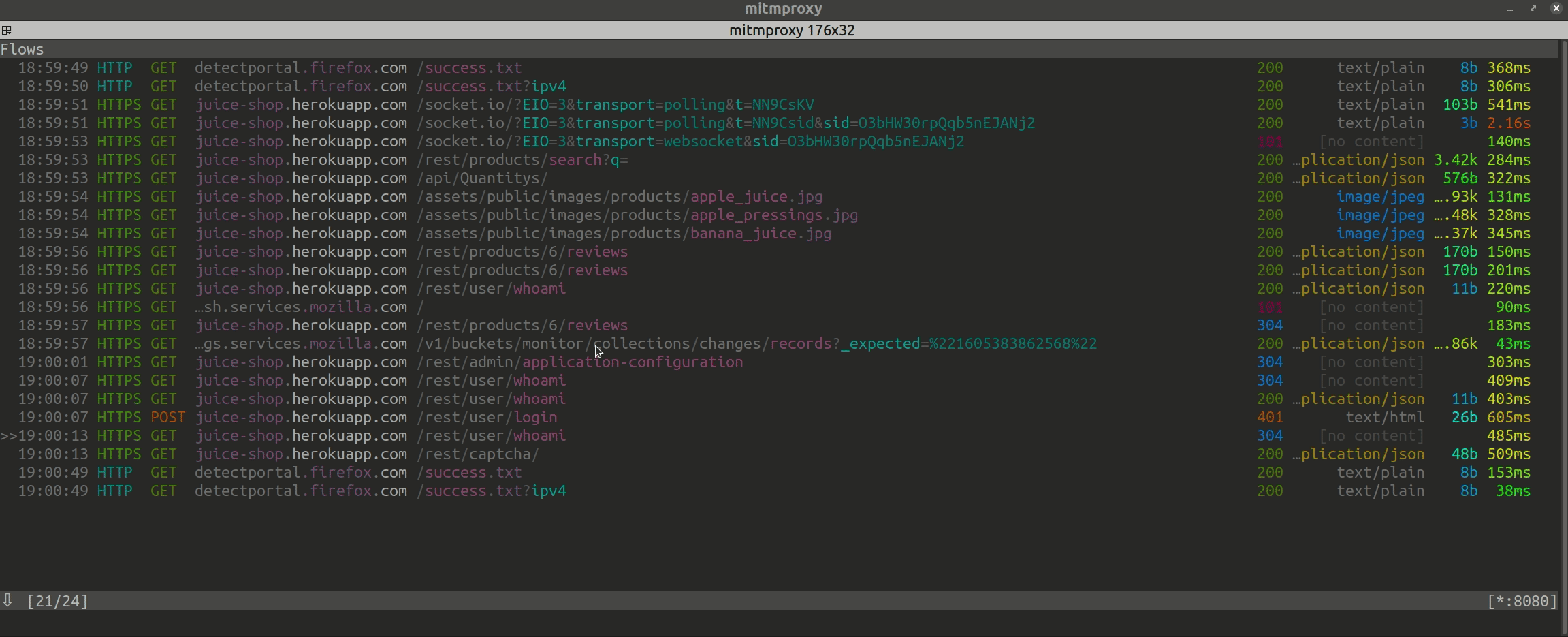Viewport: 1568px width, 637px height.
Task: Minimize the mitmproxy window
Action: coord(1510,9)
